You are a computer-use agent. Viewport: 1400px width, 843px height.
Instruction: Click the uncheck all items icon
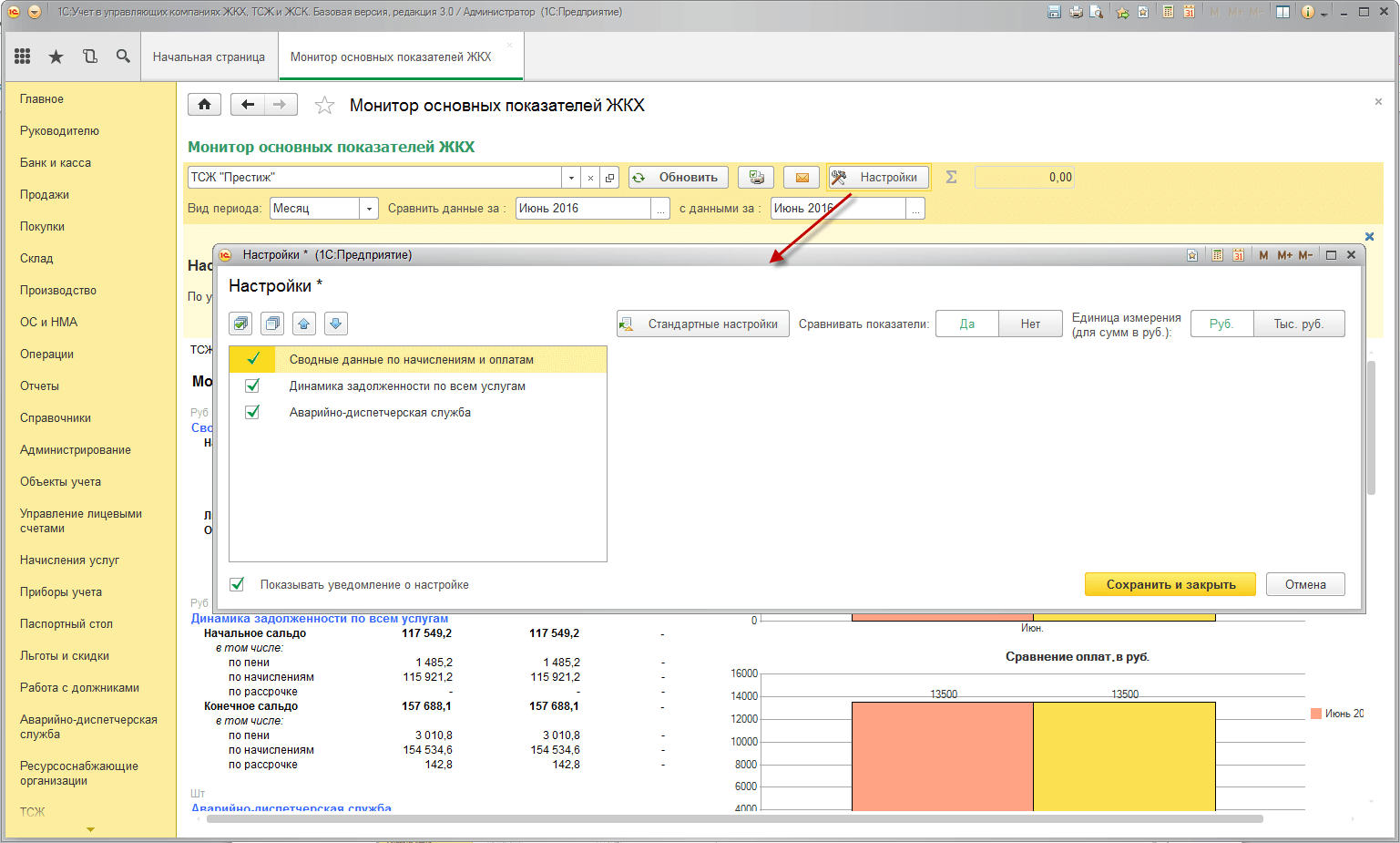click(x=272, y=324)
